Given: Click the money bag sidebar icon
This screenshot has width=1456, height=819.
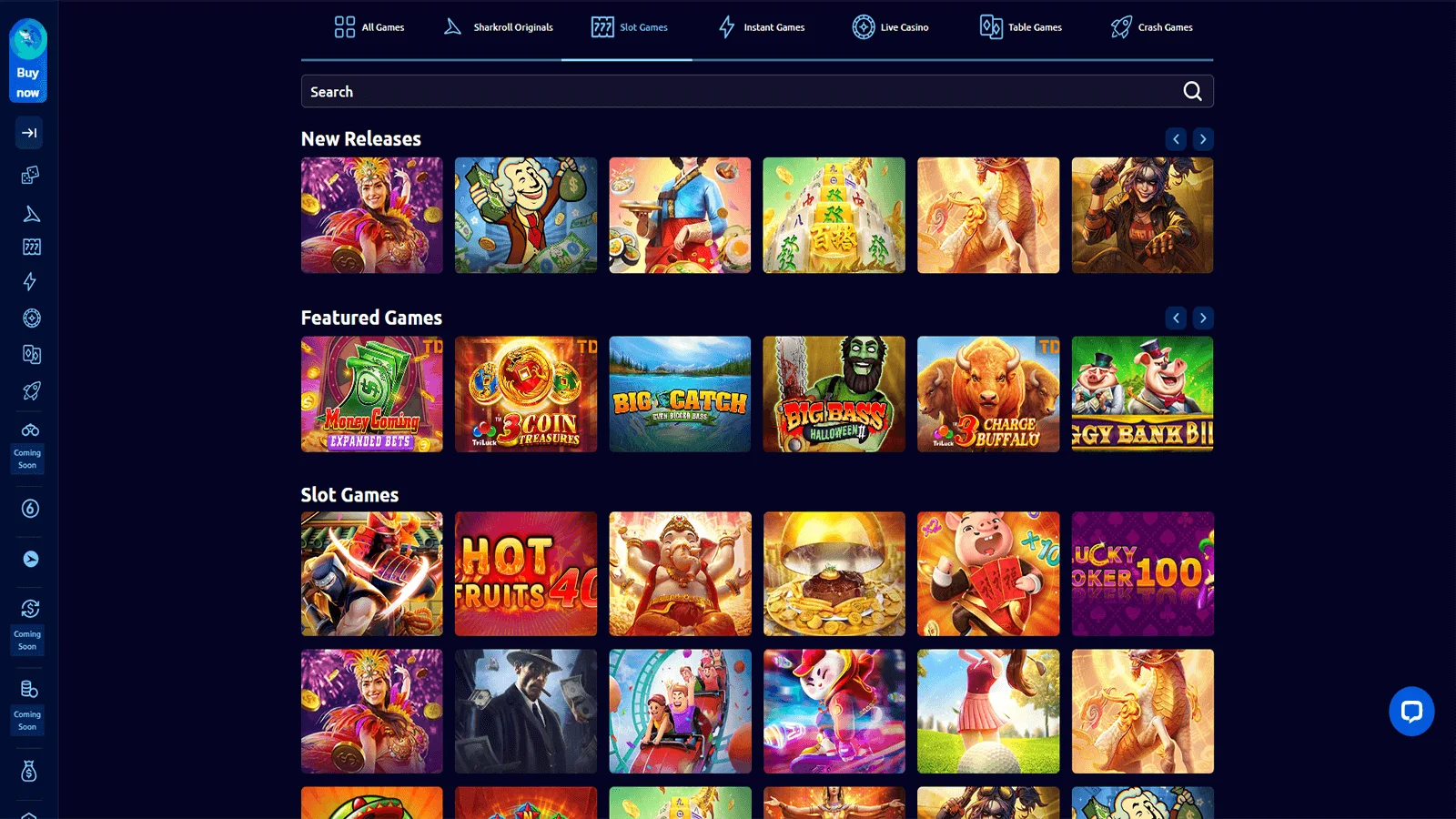Looking at the screenshot, I should [x=29, y=771].
